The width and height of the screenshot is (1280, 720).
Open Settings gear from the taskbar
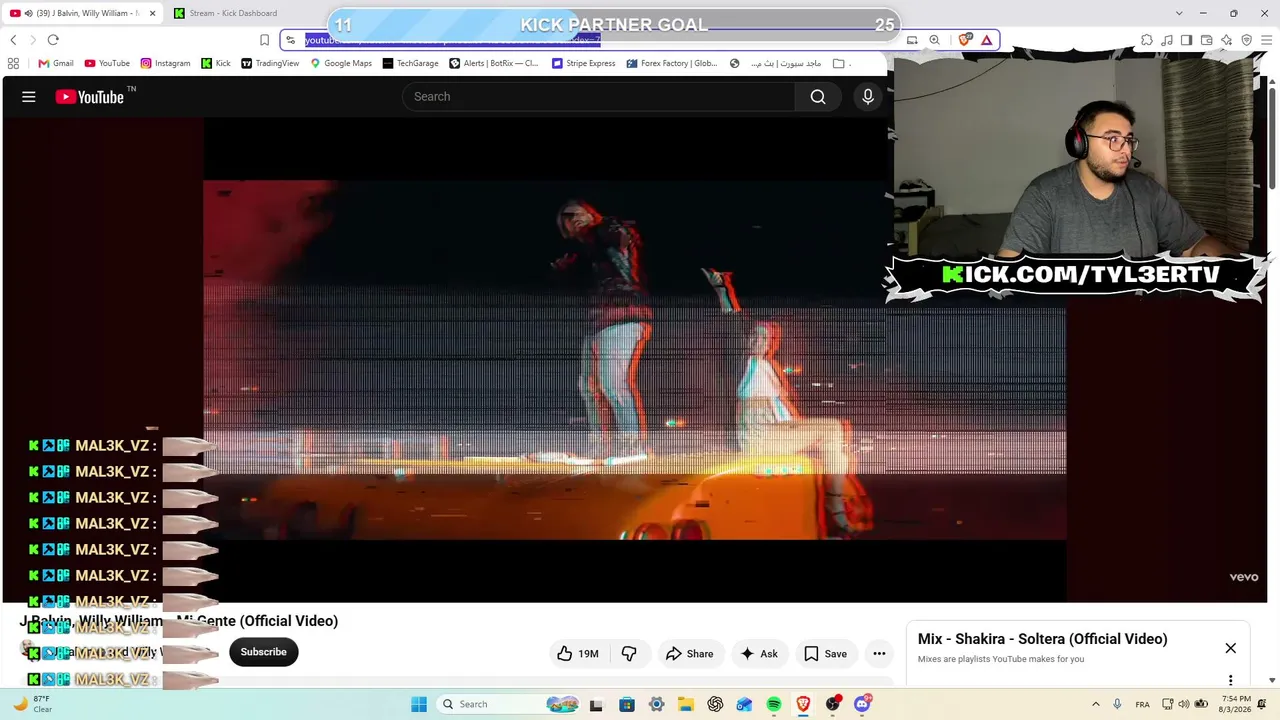(x=656, y=704)
